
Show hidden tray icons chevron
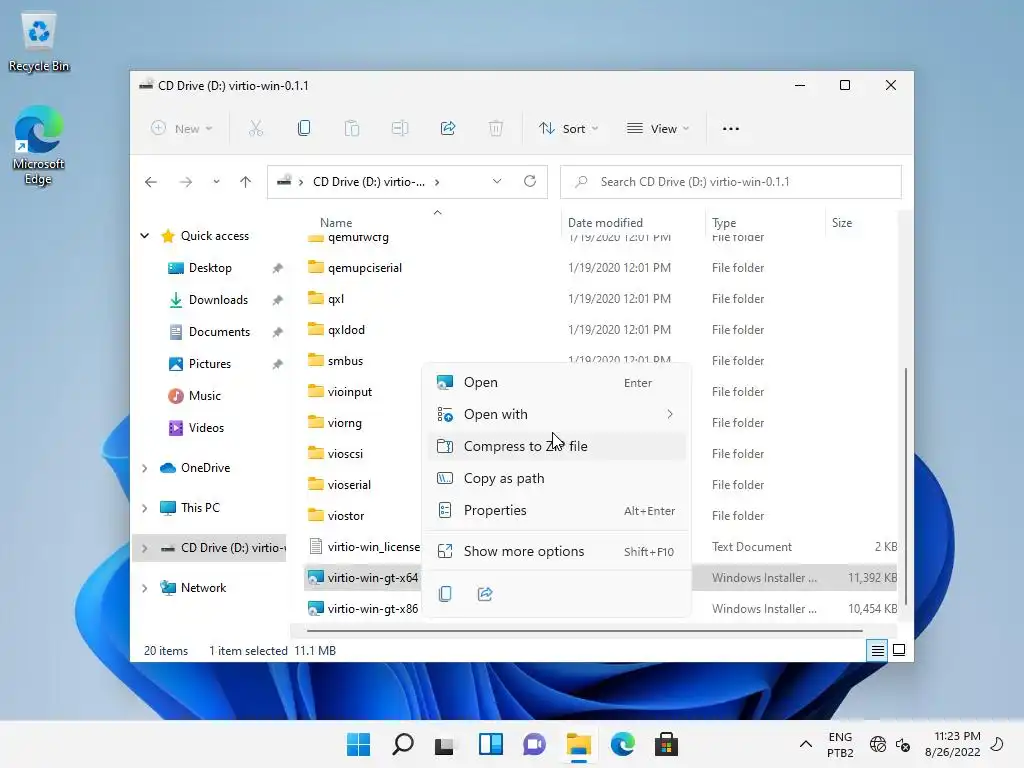point(806,744)
